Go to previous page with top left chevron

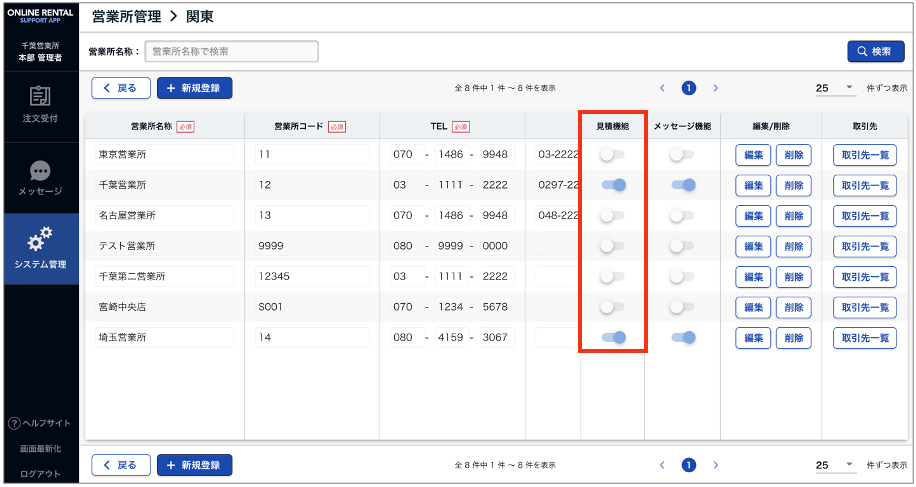(662, 88)
